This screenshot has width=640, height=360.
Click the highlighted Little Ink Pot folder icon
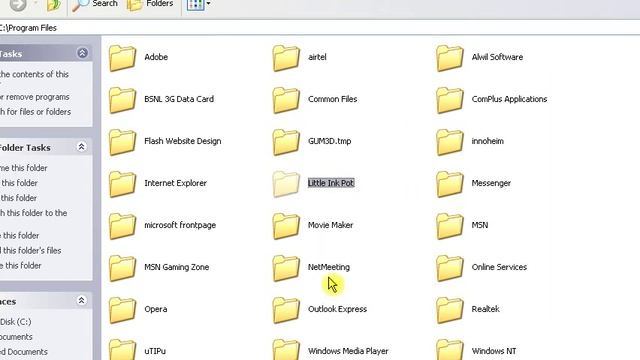pos(286,184)
